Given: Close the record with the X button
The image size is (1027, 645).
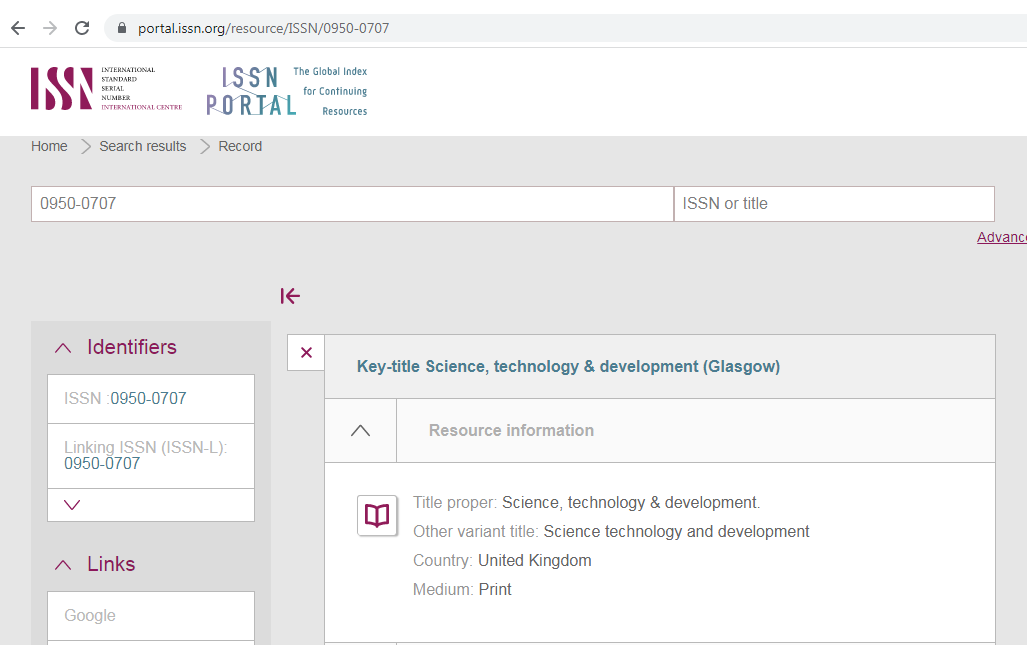Looking at the screenshot, I should (x=306, y=352).
